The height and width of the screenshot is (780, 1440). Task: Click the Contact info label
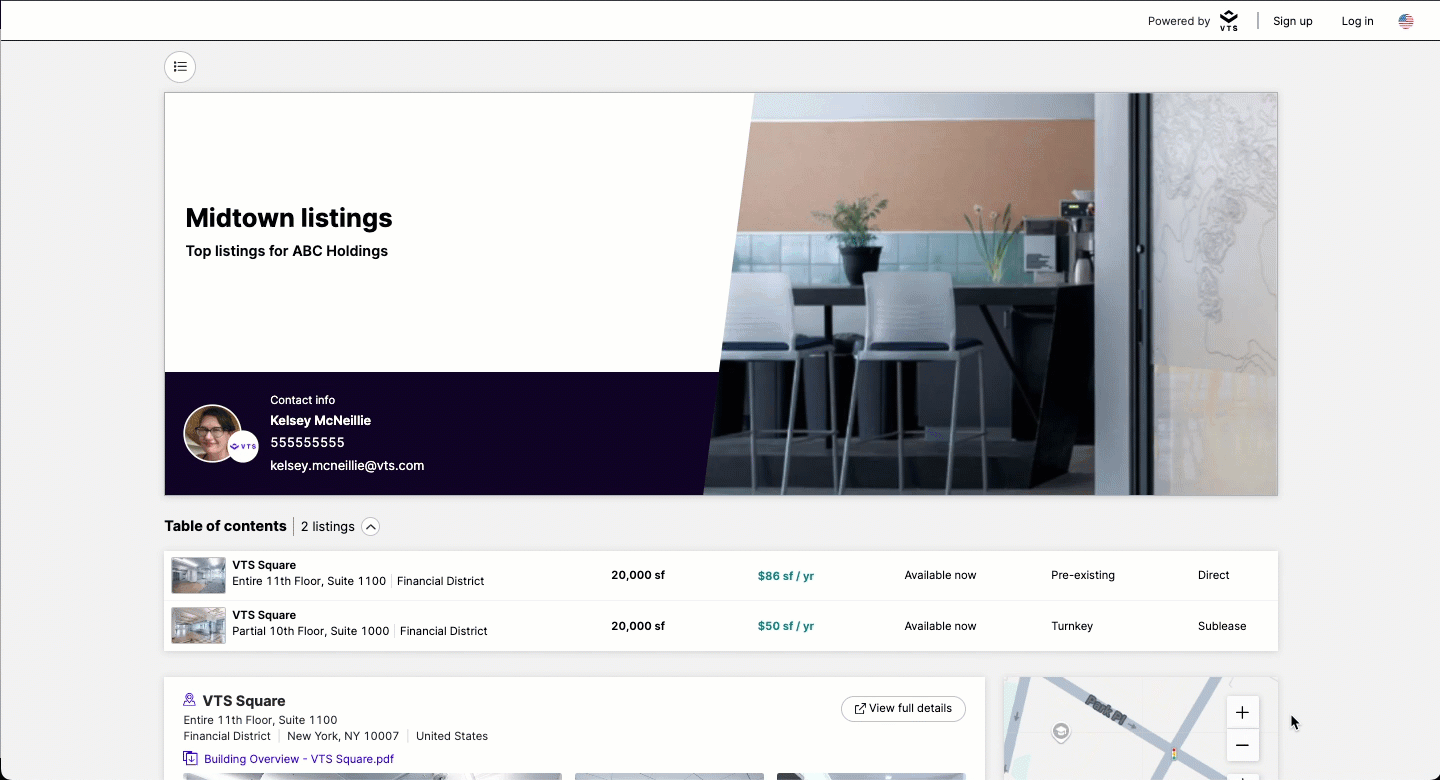[303, 400]
